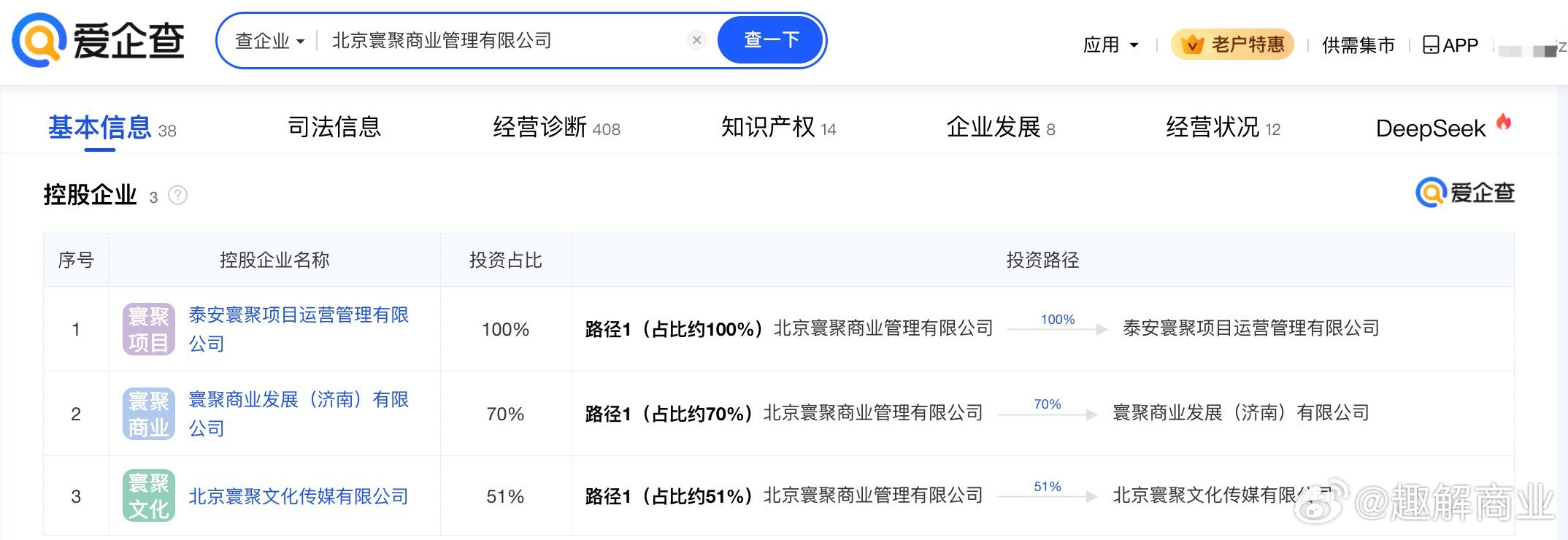Open the 供需集市 link
This screenshot has width=1568, height=540.
pos(1358,45)
